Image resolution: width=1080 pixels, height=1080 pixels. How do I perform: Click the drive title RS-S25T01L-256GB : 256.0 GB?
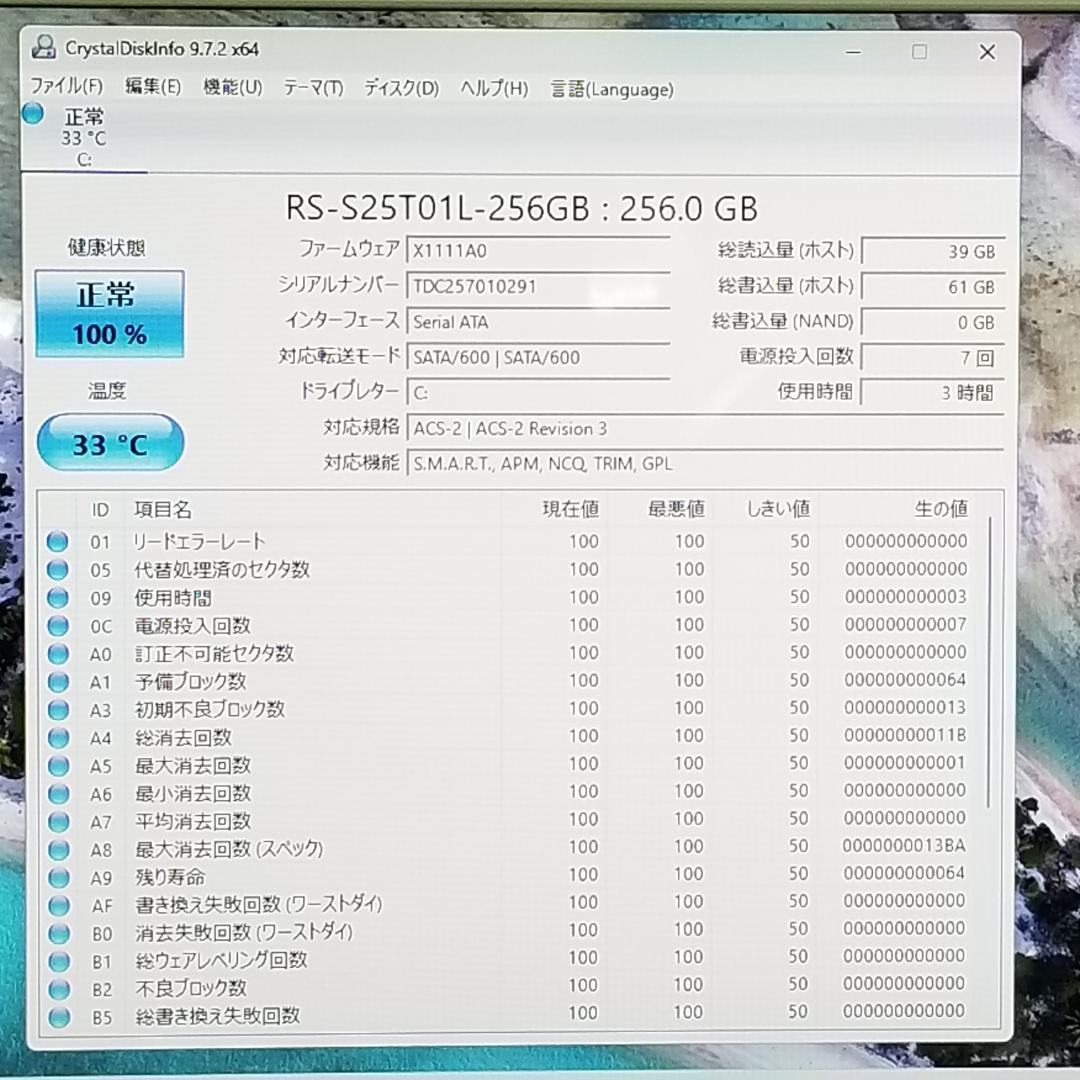521,208
